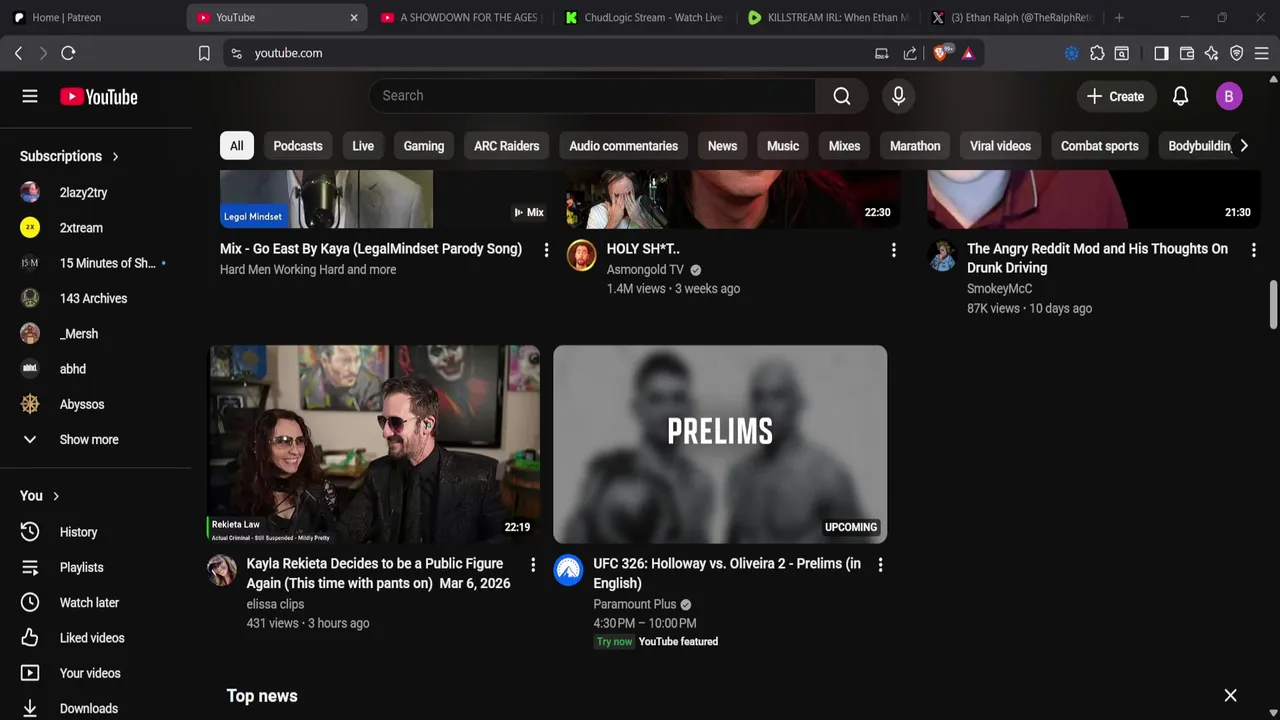Close the YouTube browser tab

click(x=354, y=17)
